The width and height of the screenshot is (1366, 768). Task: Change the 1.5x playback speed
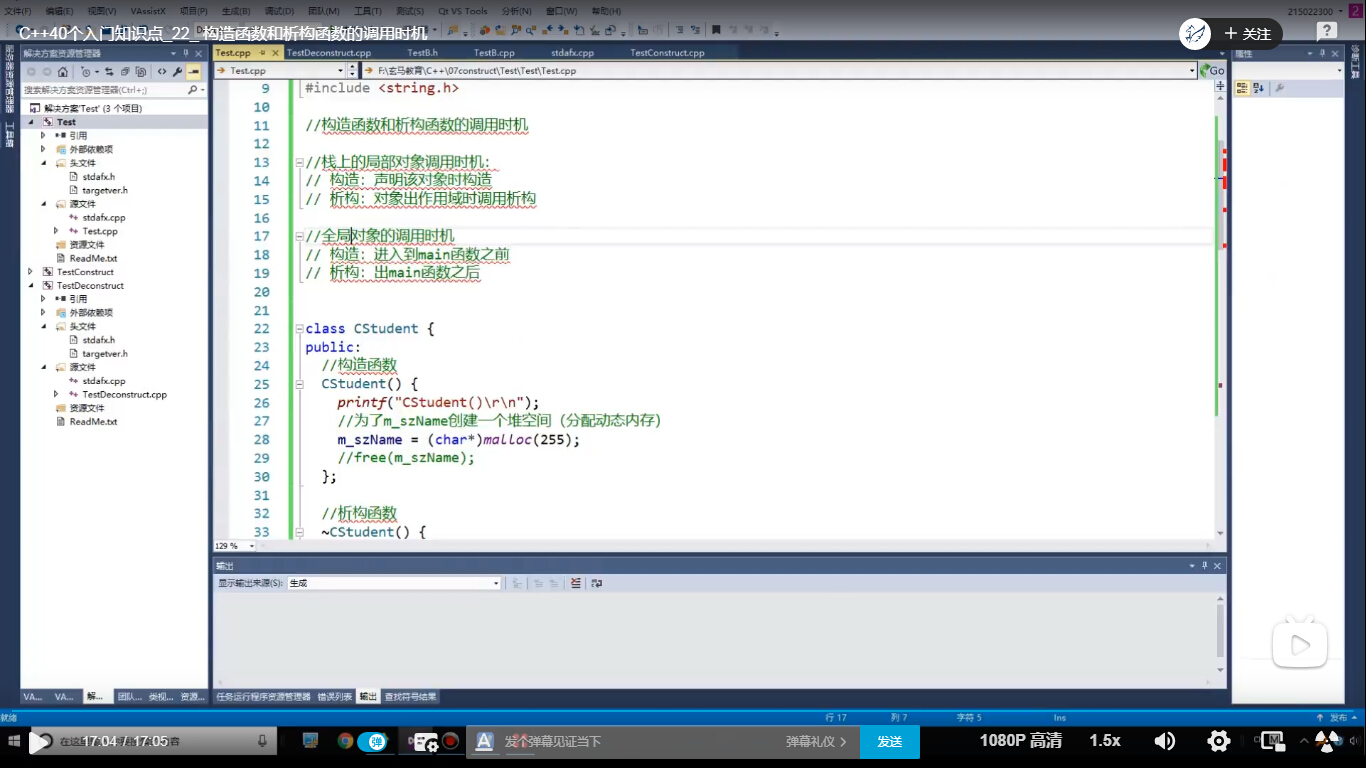(1105, 741)
